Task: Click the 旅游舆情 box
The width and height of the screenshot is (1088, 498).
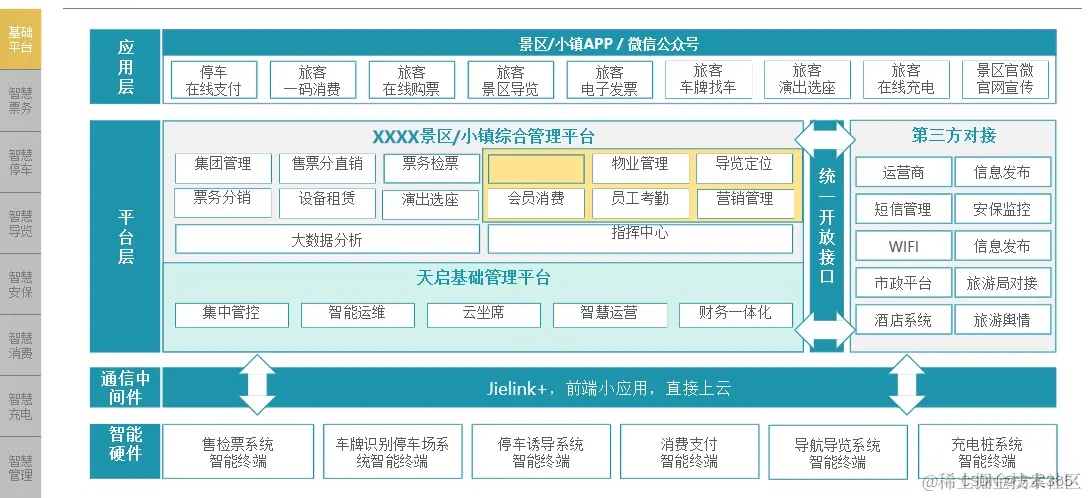Action: coord(1003,319)
